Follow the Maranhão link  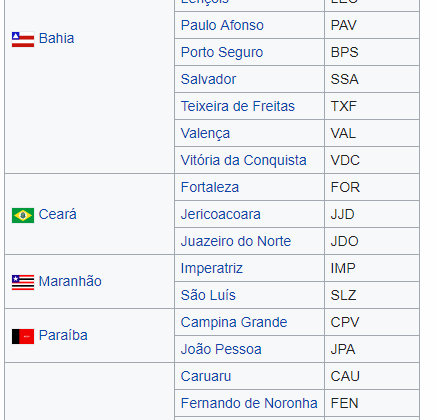[x=70, y=281]
